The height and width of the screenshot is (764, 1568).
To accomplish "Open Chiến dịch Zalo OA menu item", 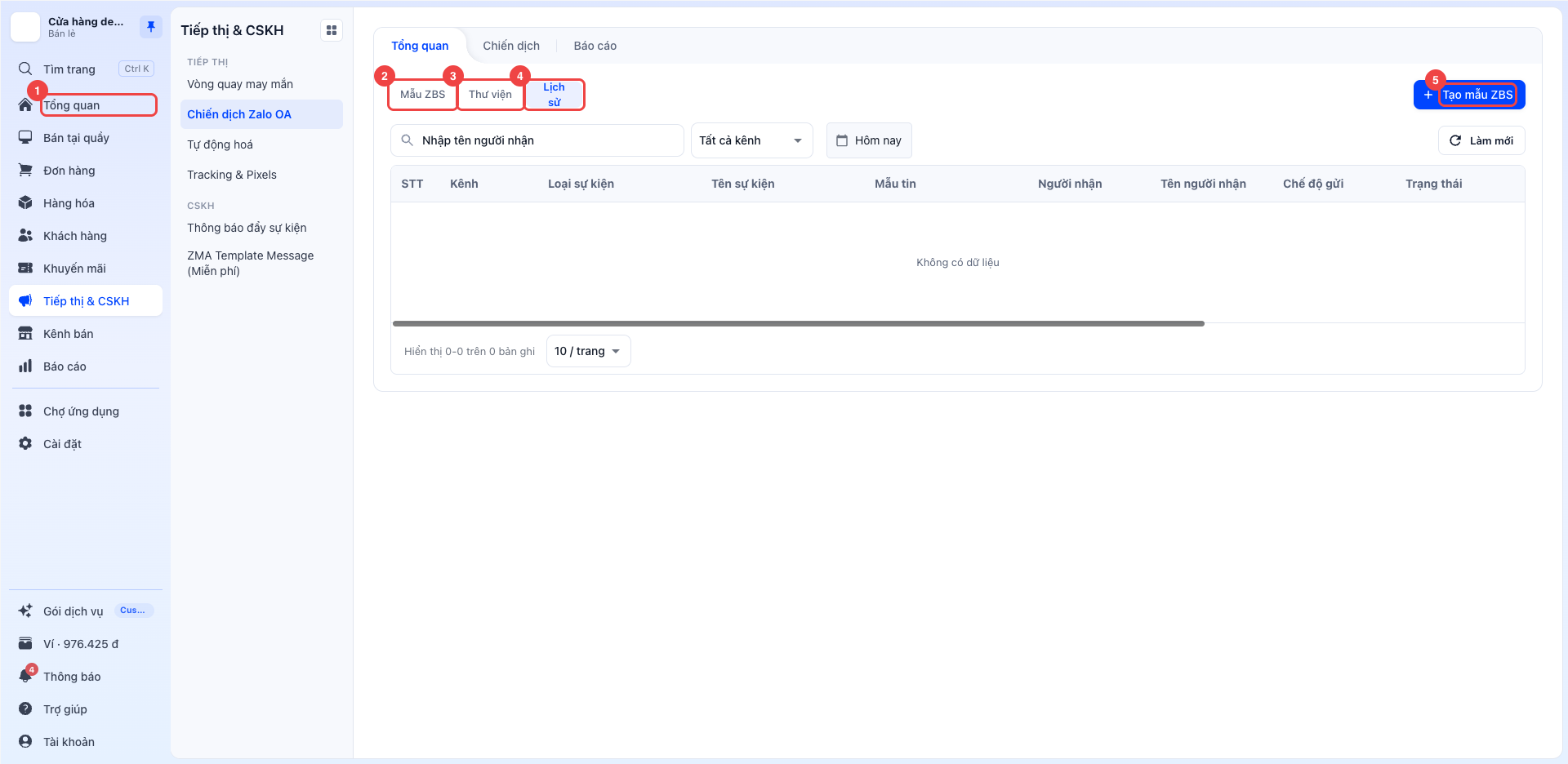I will point(261,114).
